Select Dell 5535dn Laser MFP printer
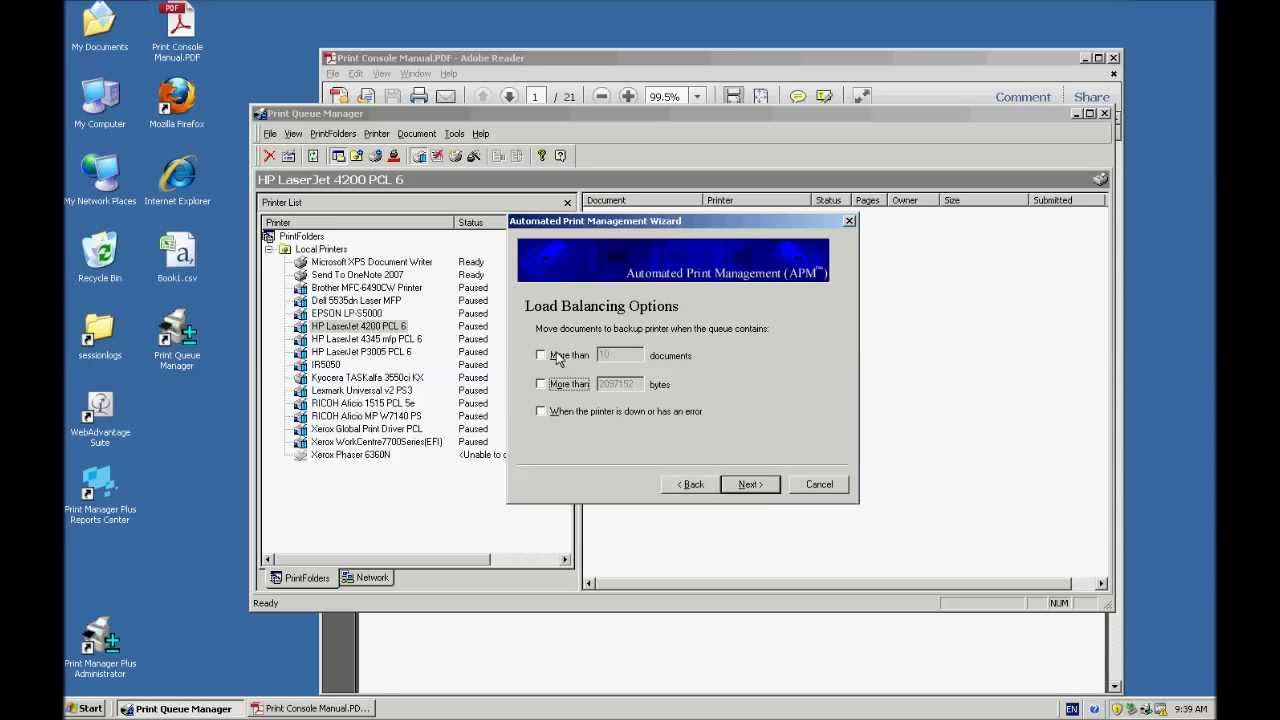 click(356, 301)
